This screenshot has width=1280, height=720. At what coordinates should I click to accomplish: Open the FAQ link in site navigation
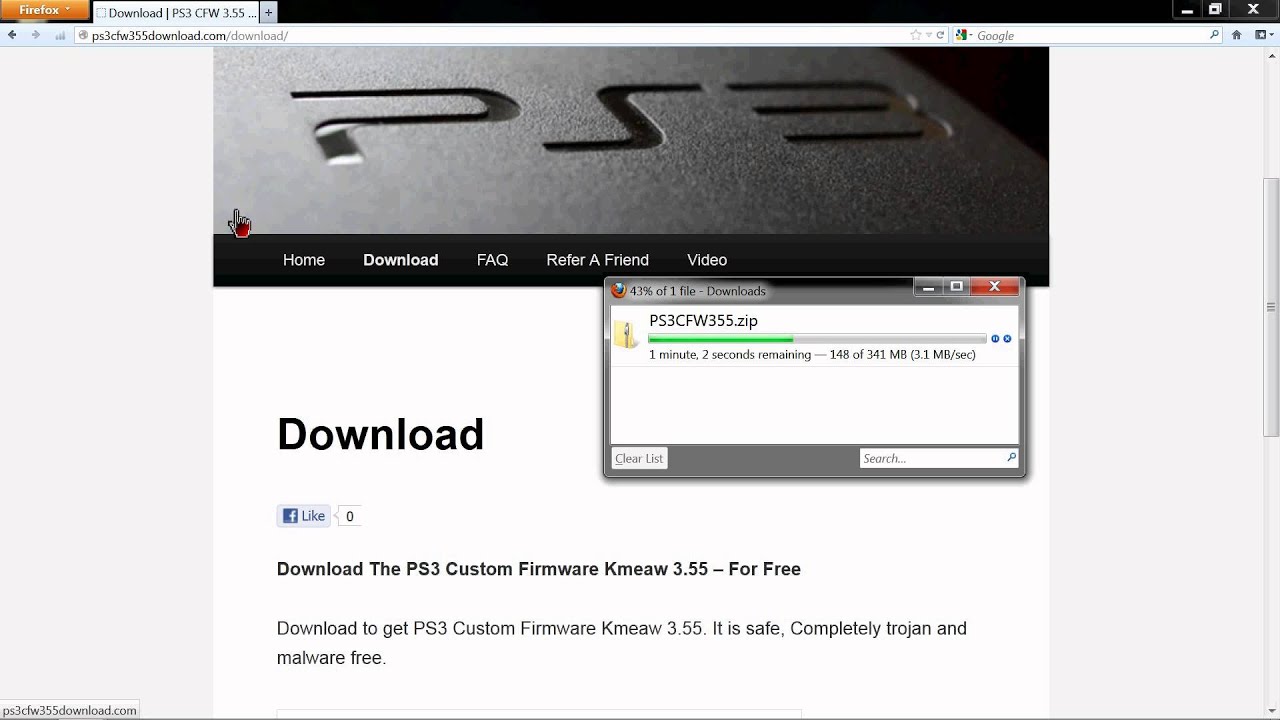point(492,260)
